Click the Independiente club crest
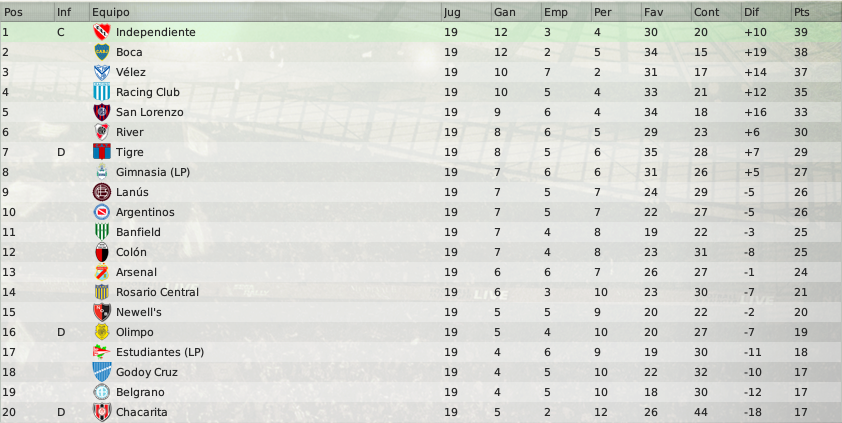Viewport: 842px width, 423px height. (101, 32)
